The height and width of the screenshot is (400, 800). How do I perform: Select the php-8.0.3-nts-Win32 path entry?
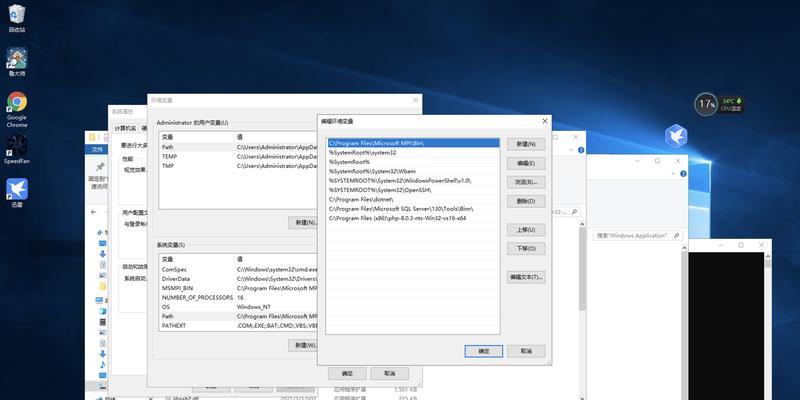click(x=413, y=218)
